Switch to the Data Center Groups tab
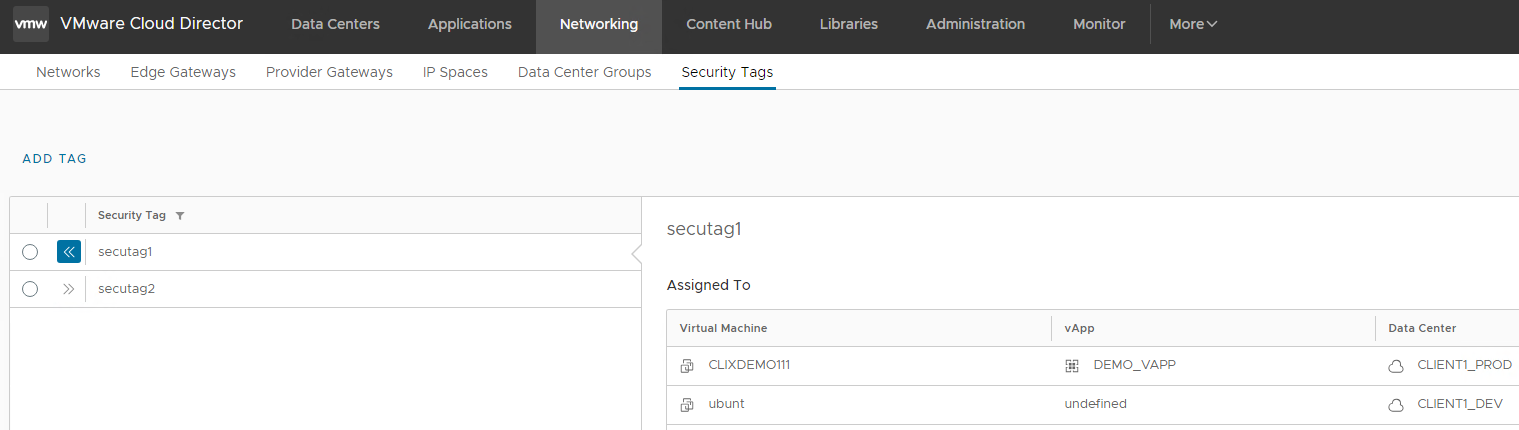Viewport: 1519px width, 430px height. (585, 72)
